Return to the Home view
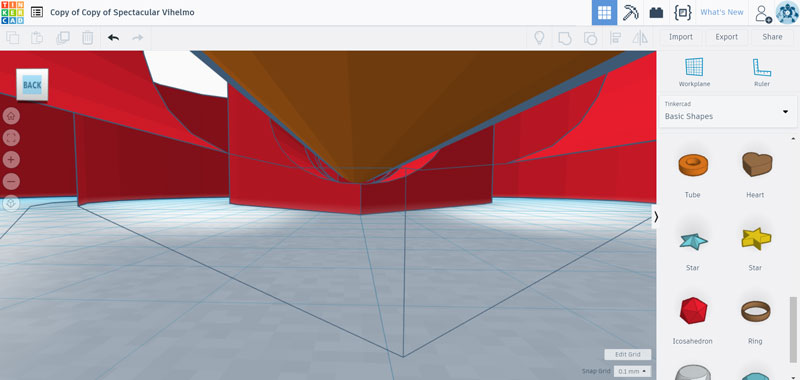Image resolution: width=800 pixels, height=380 pixels. [11, 116]
